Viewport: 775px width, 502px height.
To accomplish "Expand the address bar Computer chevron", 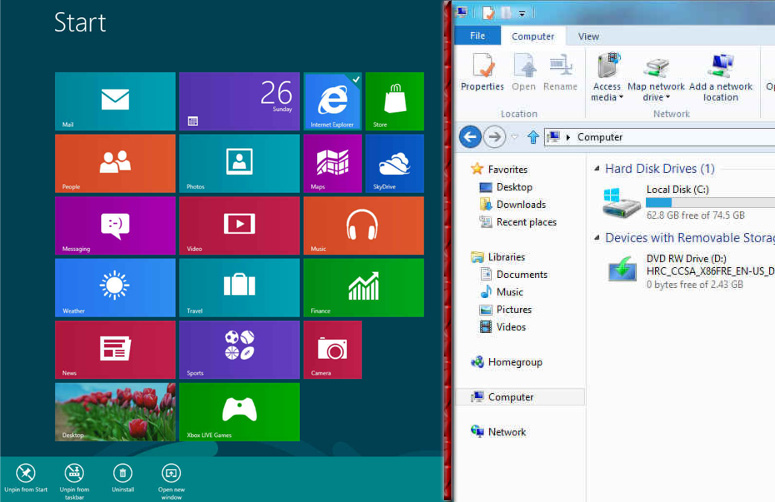I will click(568, 137).
